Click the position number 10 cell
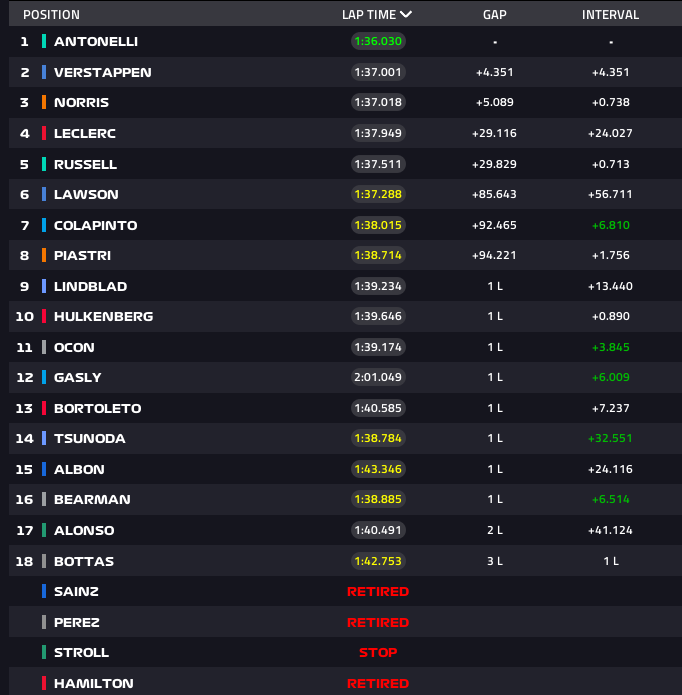 [x=24, y=316]
